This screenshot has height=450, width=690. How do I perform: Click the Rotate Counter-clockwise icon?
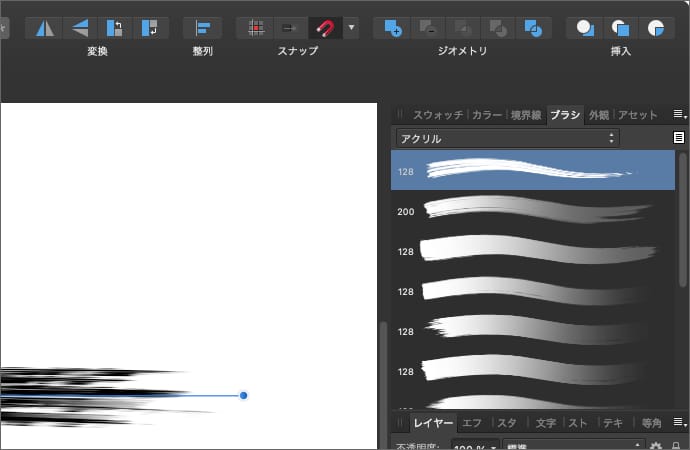[x=114, y=28]
